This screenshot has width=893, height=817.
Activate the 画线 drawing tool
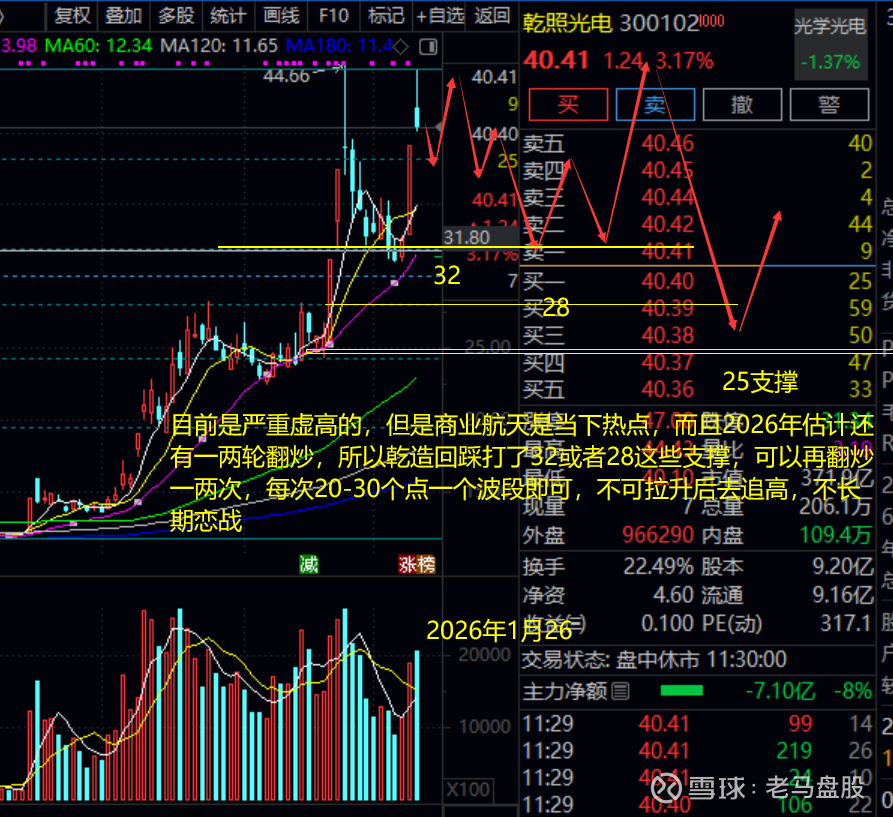click(x=281, y=15)
